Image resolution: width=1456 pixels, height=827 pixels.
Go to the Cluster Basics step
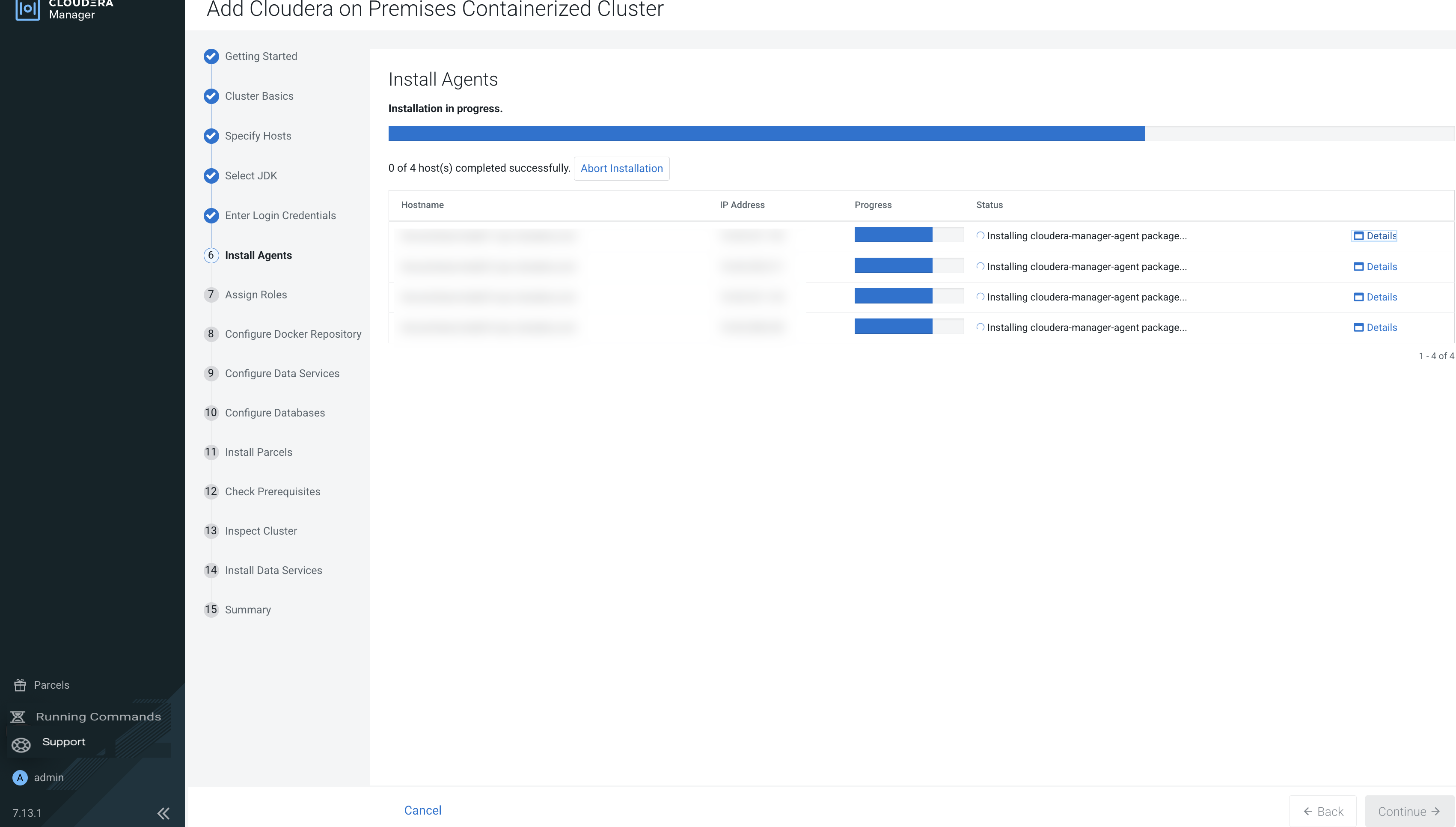point(259,96)
